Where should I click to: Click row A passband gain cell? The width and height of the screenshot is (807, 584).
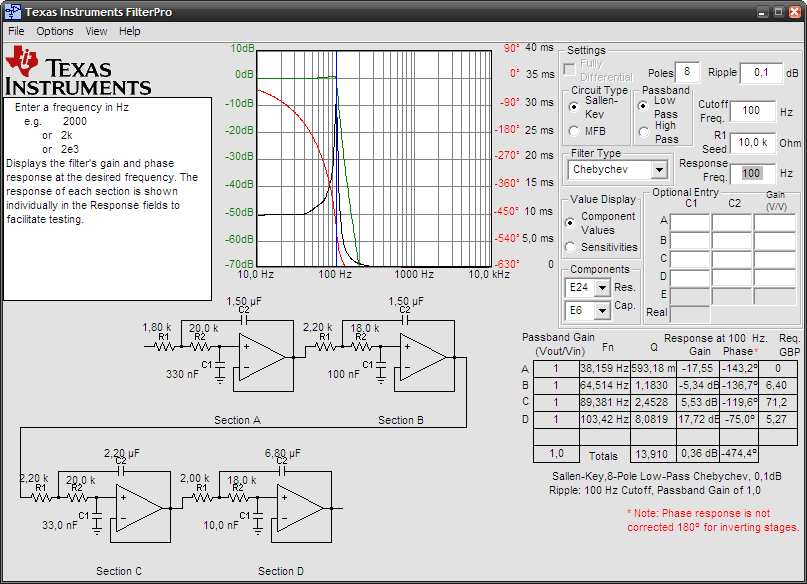click(x=556, y=368)
